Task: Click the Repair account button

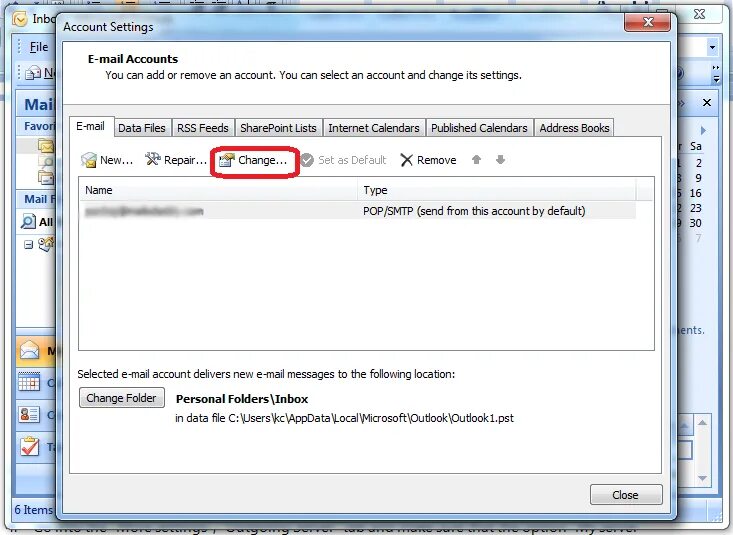Action: pos(175,160)
